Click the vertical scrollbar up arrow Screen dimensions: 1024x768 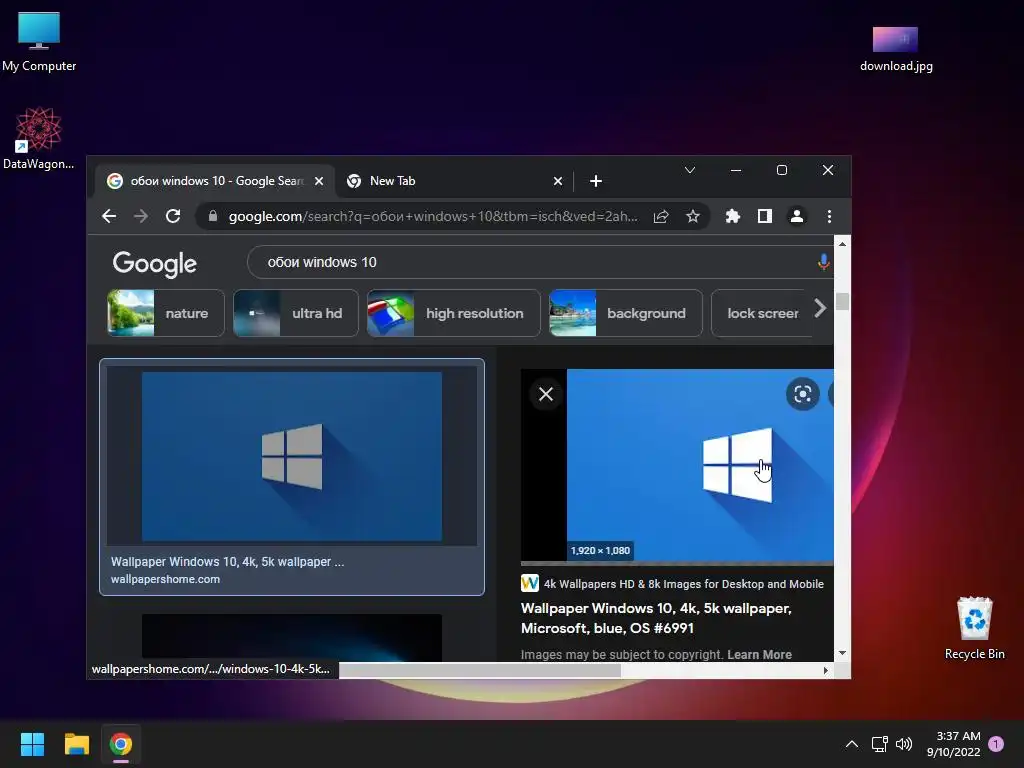click(842, 244)
